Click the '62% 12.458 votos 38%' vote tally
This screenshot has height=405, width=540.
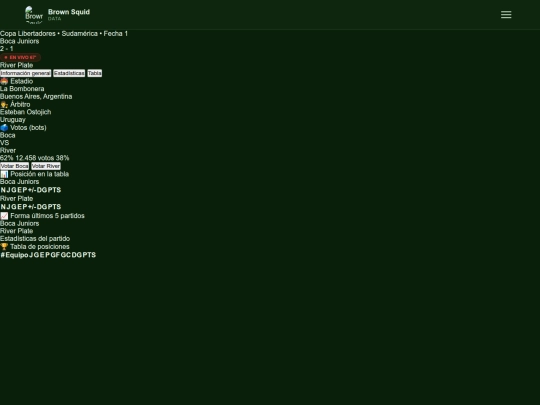pyautogui.click(x=34, y=158)
